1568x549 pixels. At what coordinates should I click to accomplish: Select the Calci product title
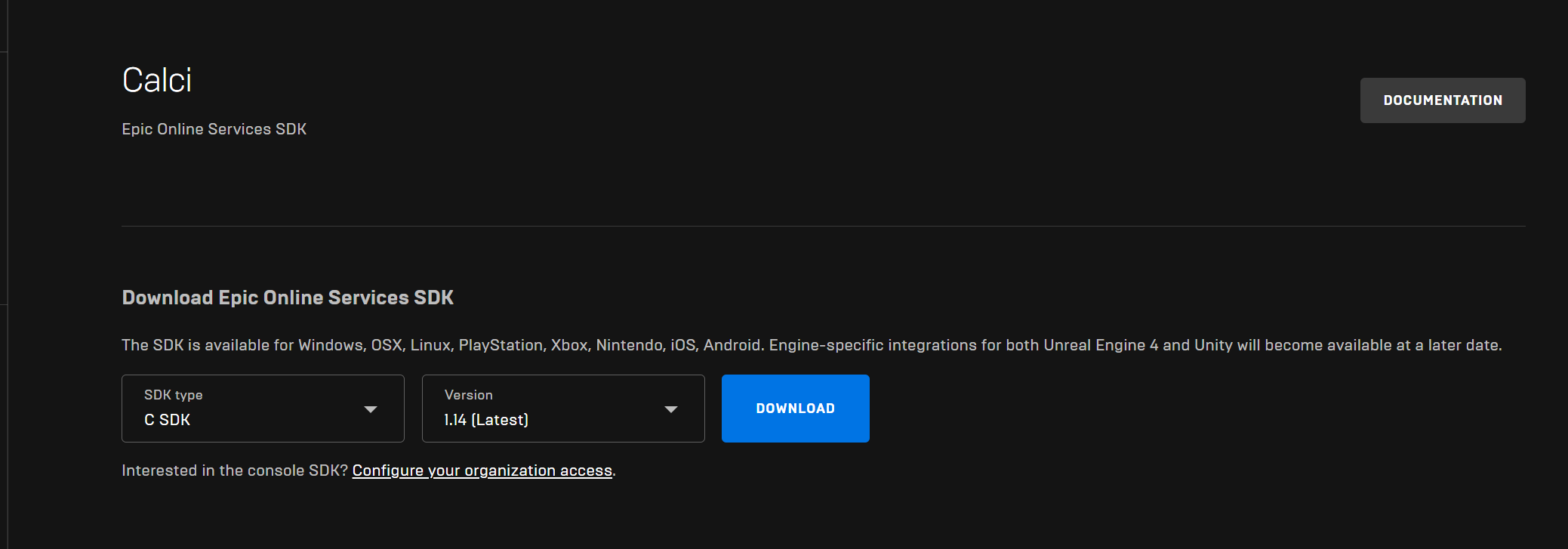pyautogui.click(x=157, y=80)
